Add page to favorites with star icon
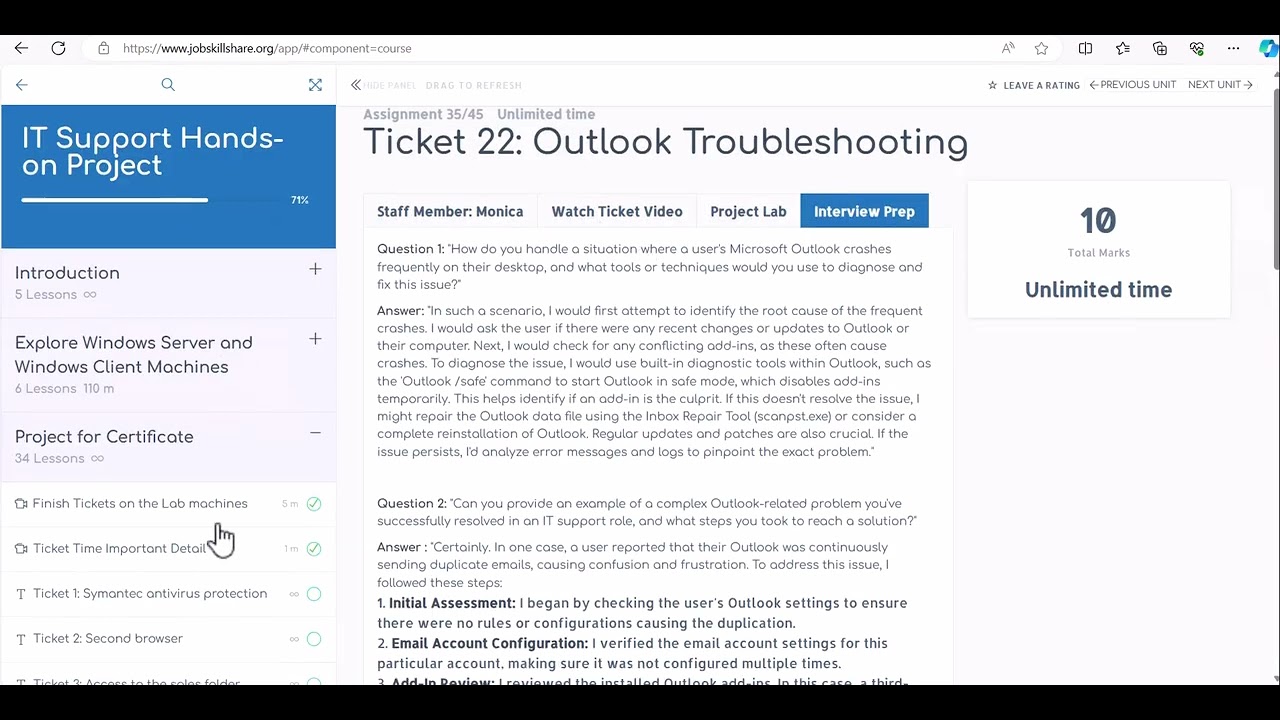The image size is (1280, 720). point(1041,48)
